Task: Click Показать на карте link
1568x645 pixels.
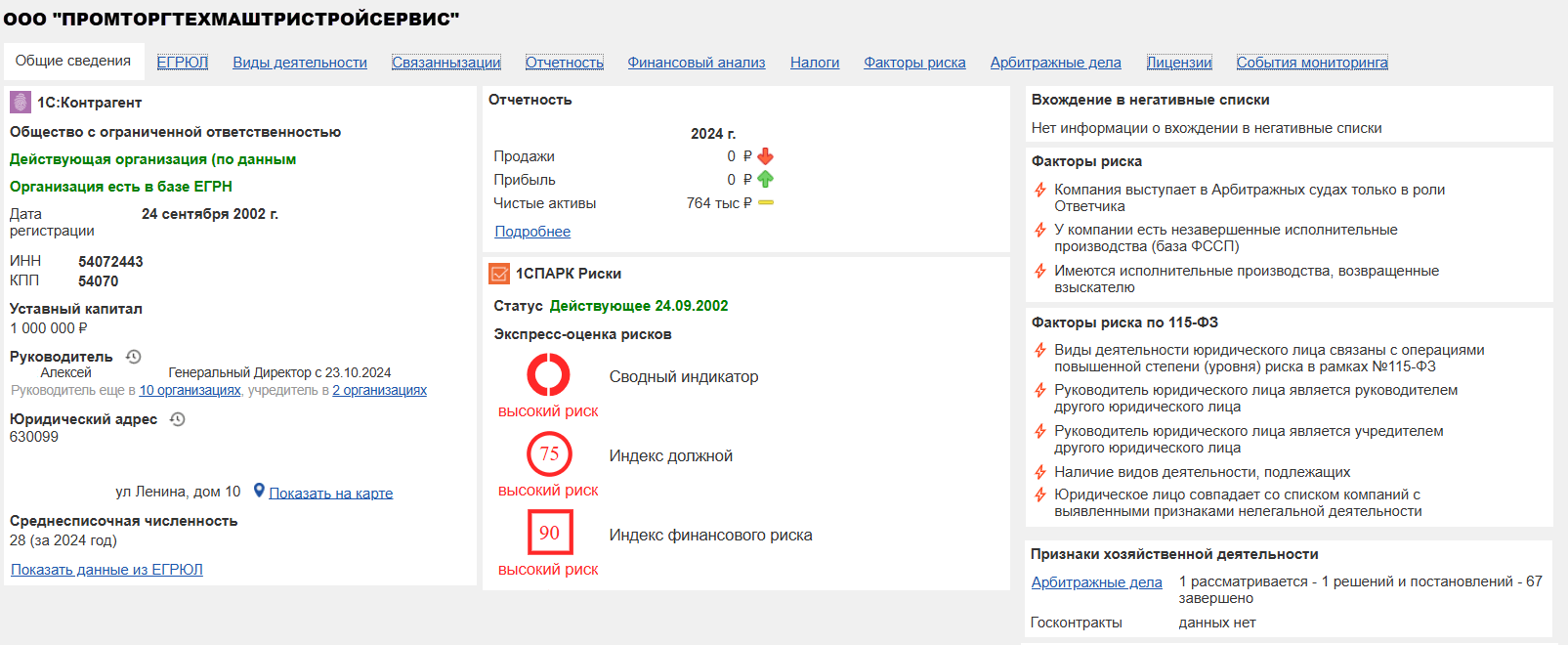Action: point(331,494)
